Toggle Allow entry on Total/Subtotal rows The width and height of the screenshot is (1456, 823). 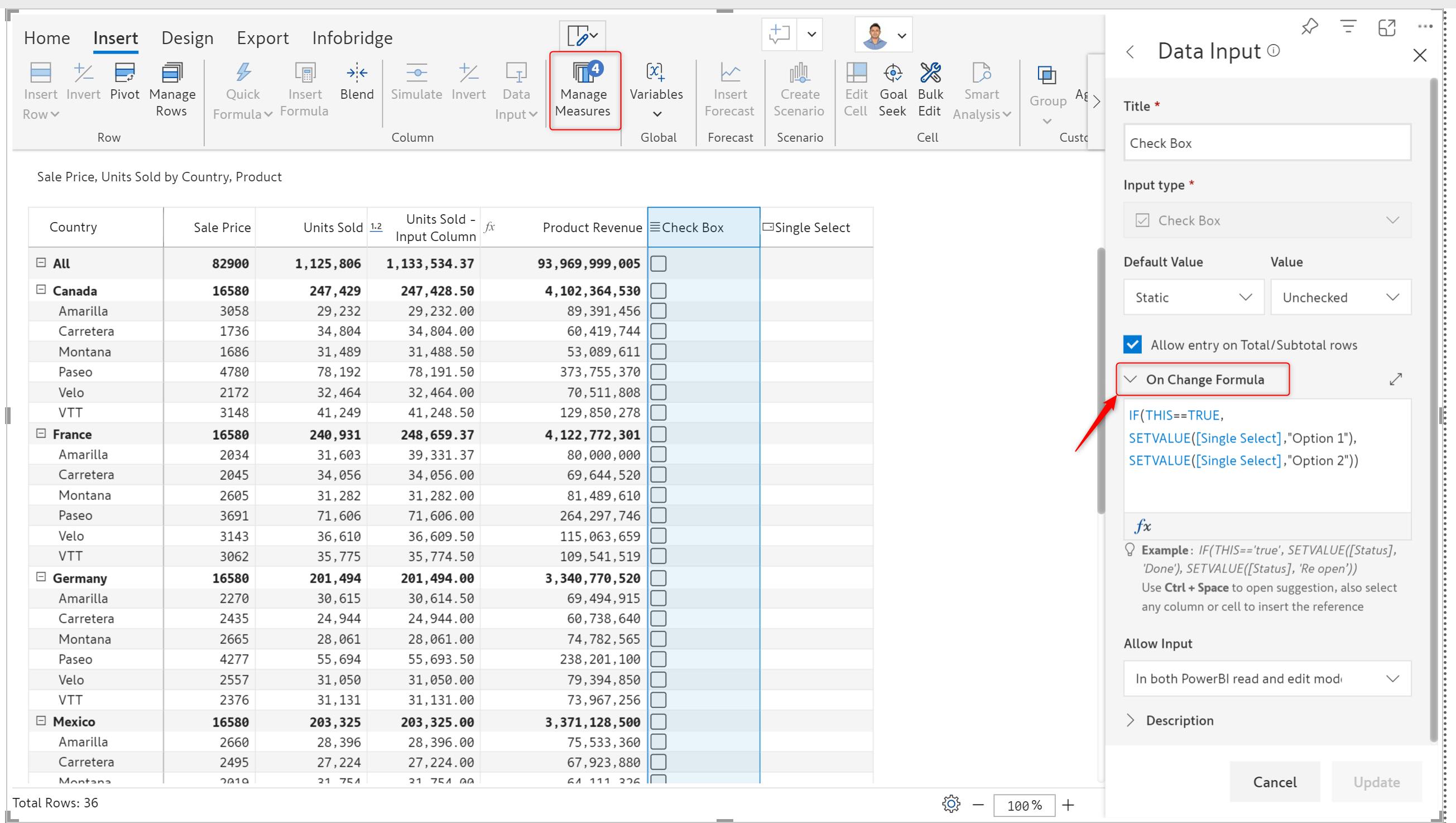tap(1132, 345)
